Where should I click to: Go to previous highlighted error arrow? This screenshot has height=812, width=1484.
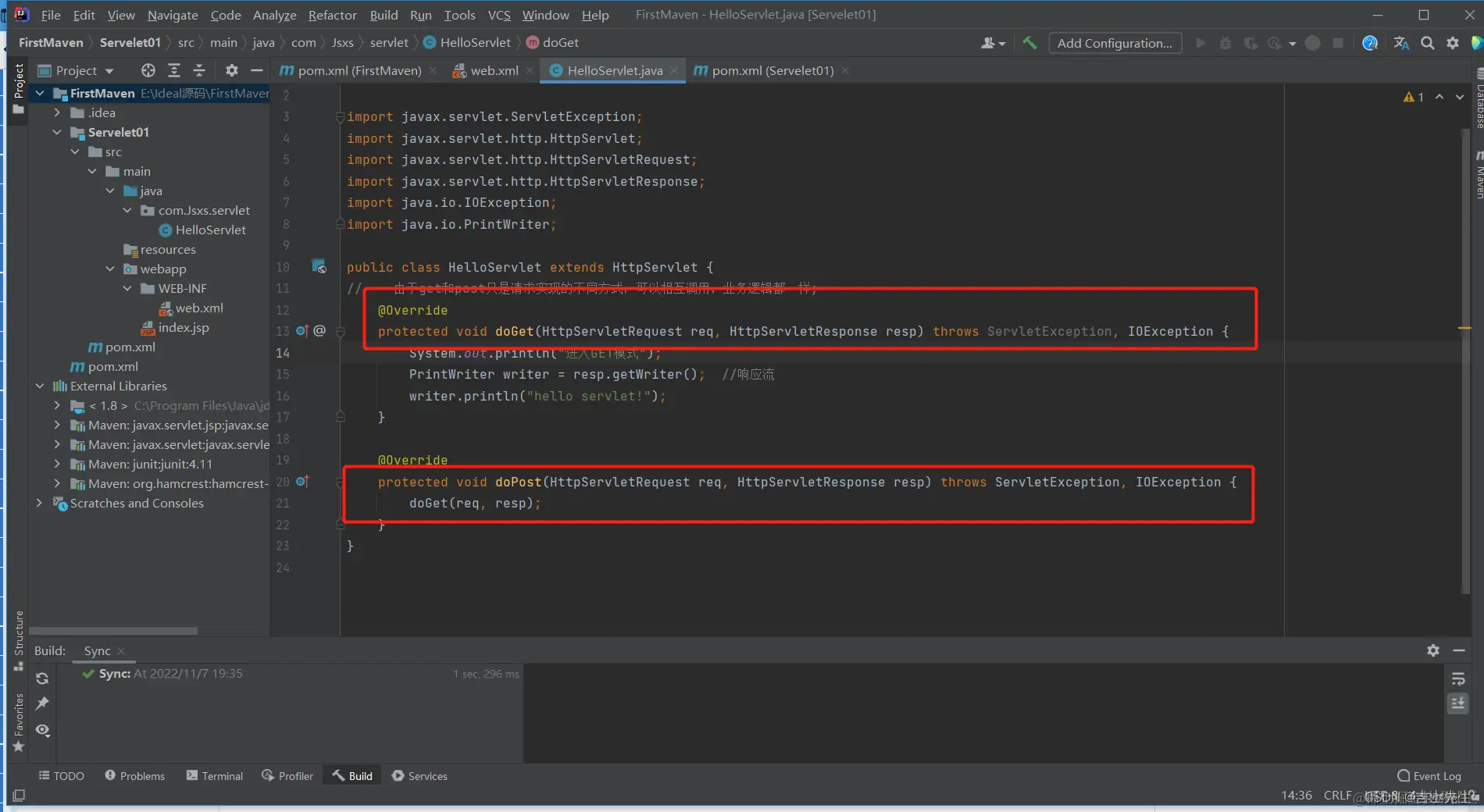tap(1439, 97)
